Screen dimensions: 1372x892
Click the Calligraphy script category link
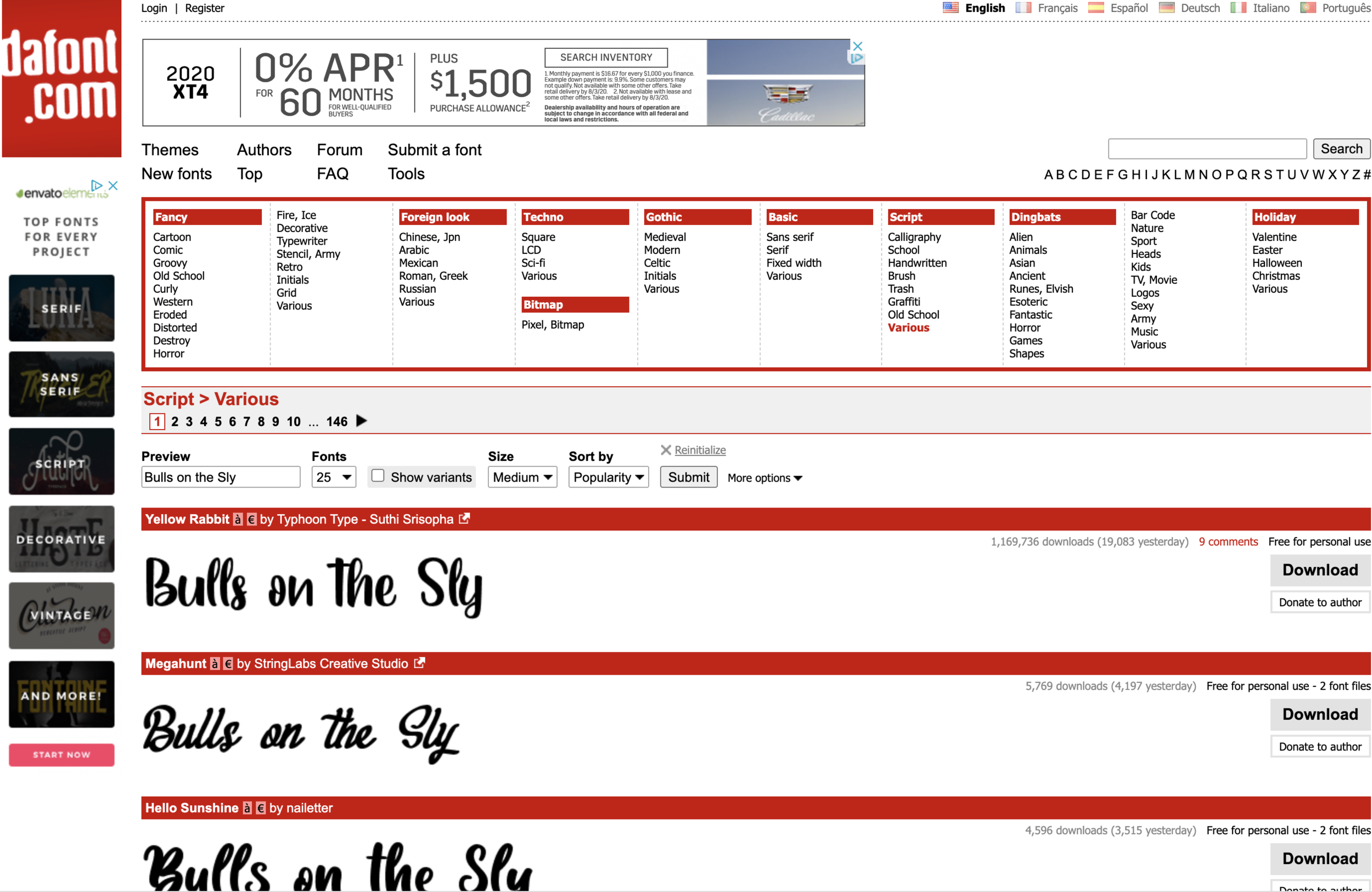pos(914,237)
